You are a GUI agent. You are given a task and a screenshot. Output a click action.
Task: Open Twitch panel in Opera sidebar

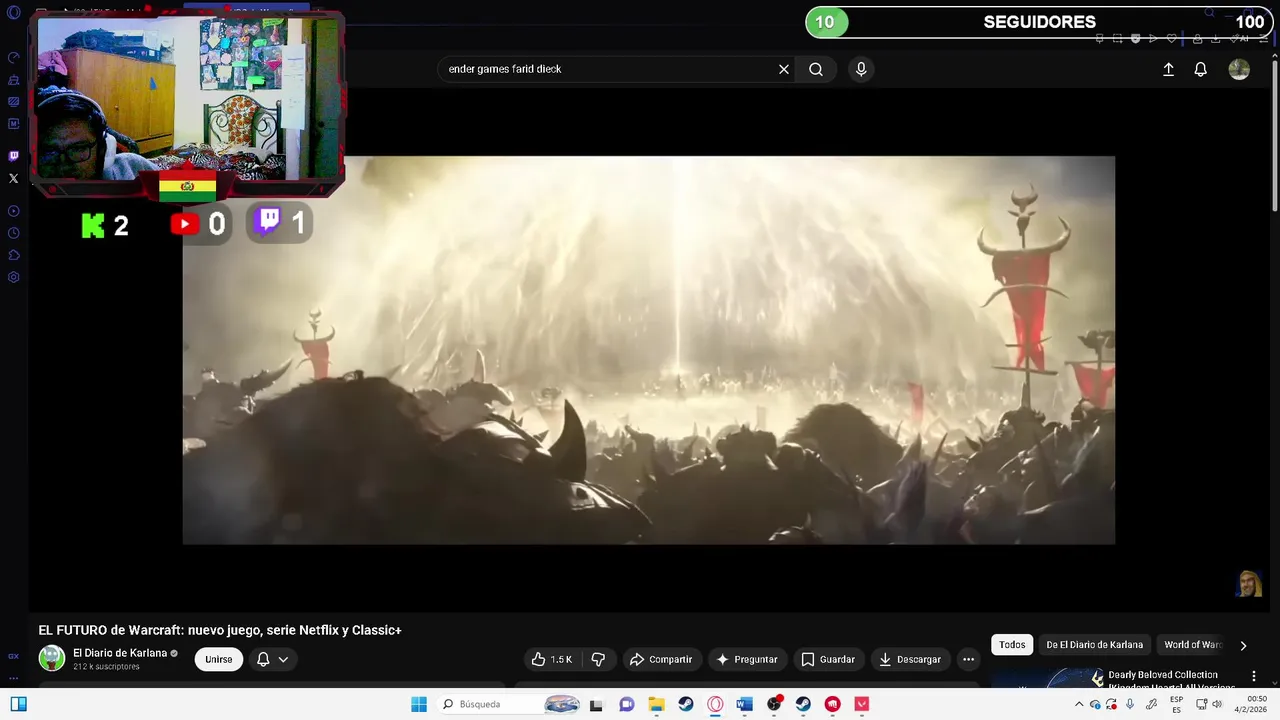[x=14, y=156]
